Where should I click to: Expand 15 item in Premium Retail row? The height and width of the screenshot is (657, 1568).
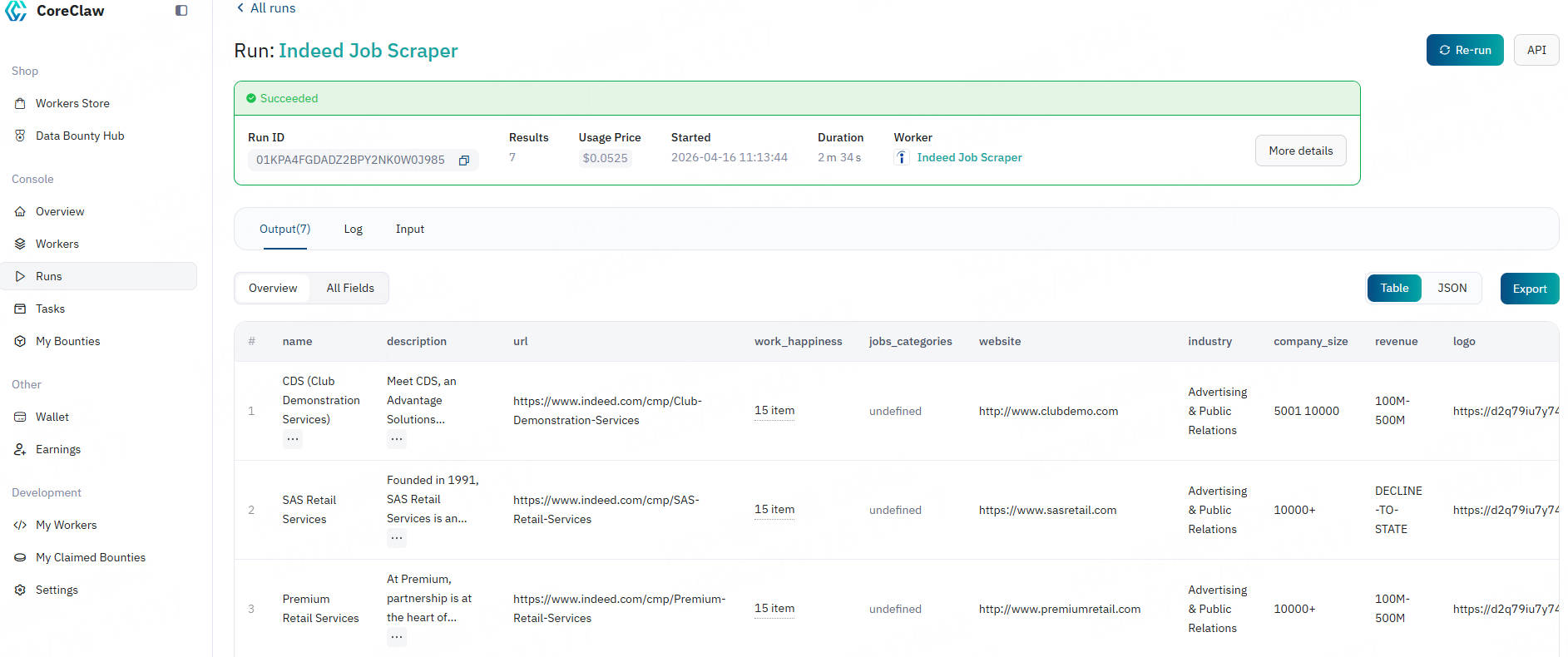click(x=774, y=609)
